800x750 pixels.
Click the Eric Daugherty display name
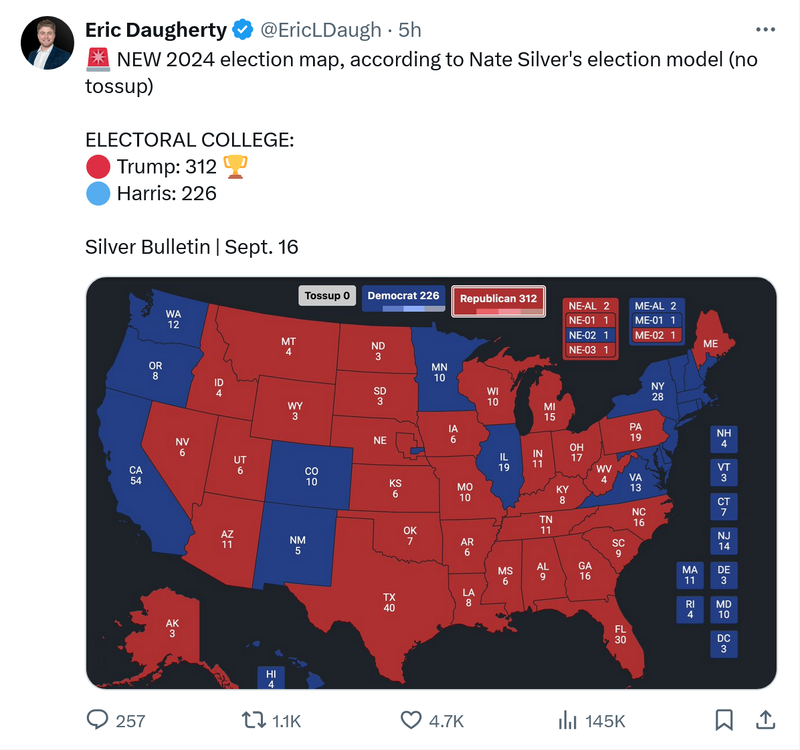[x=156, y=30]
